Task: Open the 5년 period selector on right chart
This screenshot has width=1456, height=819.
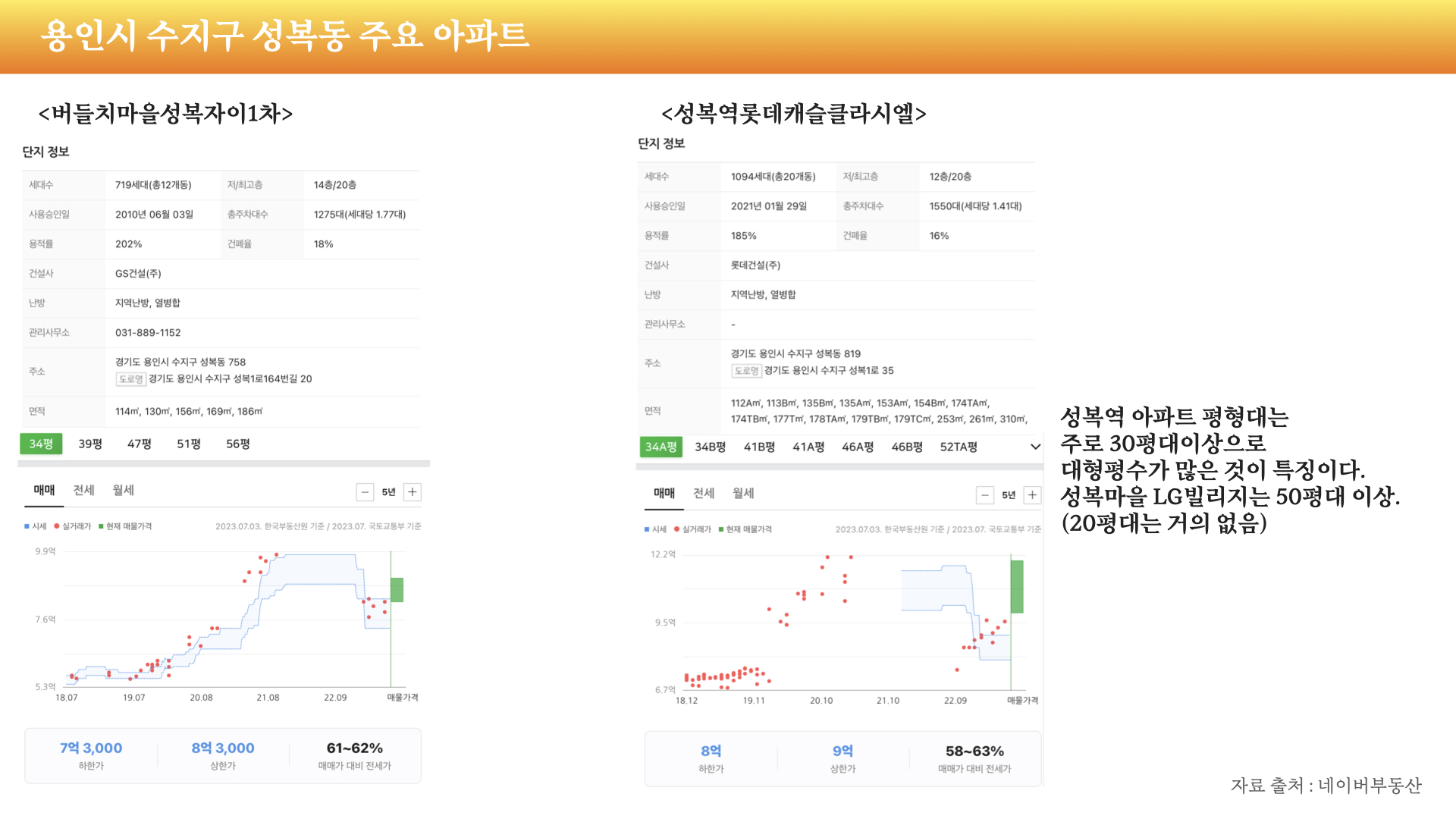Action: point(1008,495)
